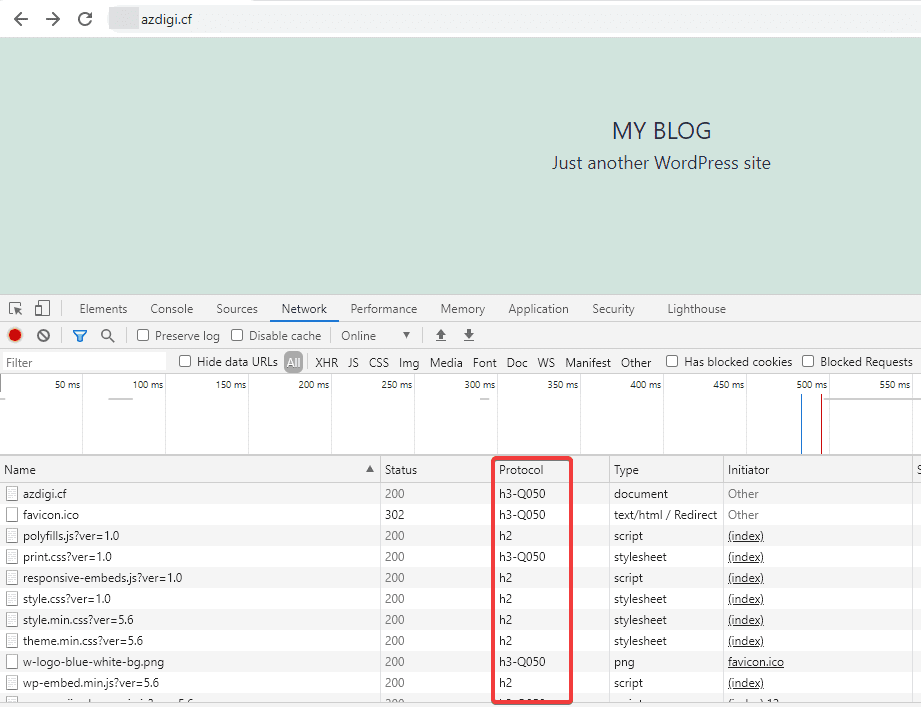
Task: Toggle the device toolbar icon
Action: [x=39, y=309]
